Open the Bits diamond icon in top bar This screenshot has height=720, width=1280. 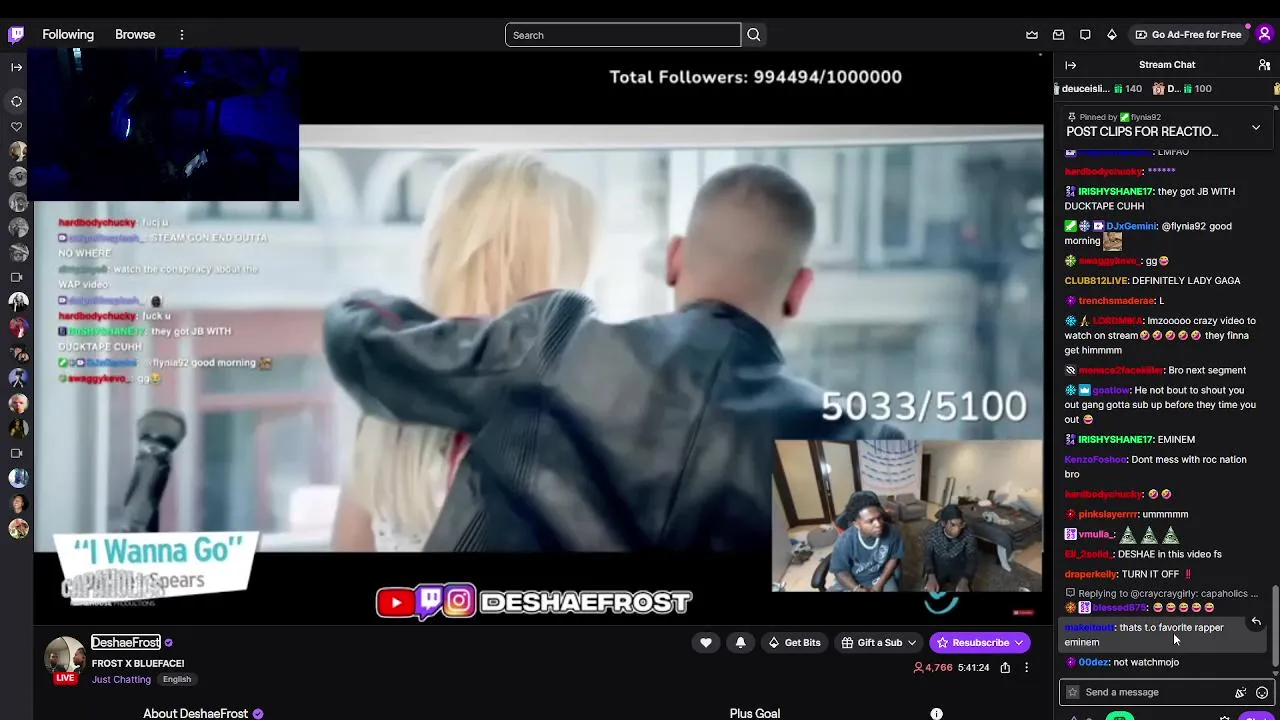[1112, 35]
